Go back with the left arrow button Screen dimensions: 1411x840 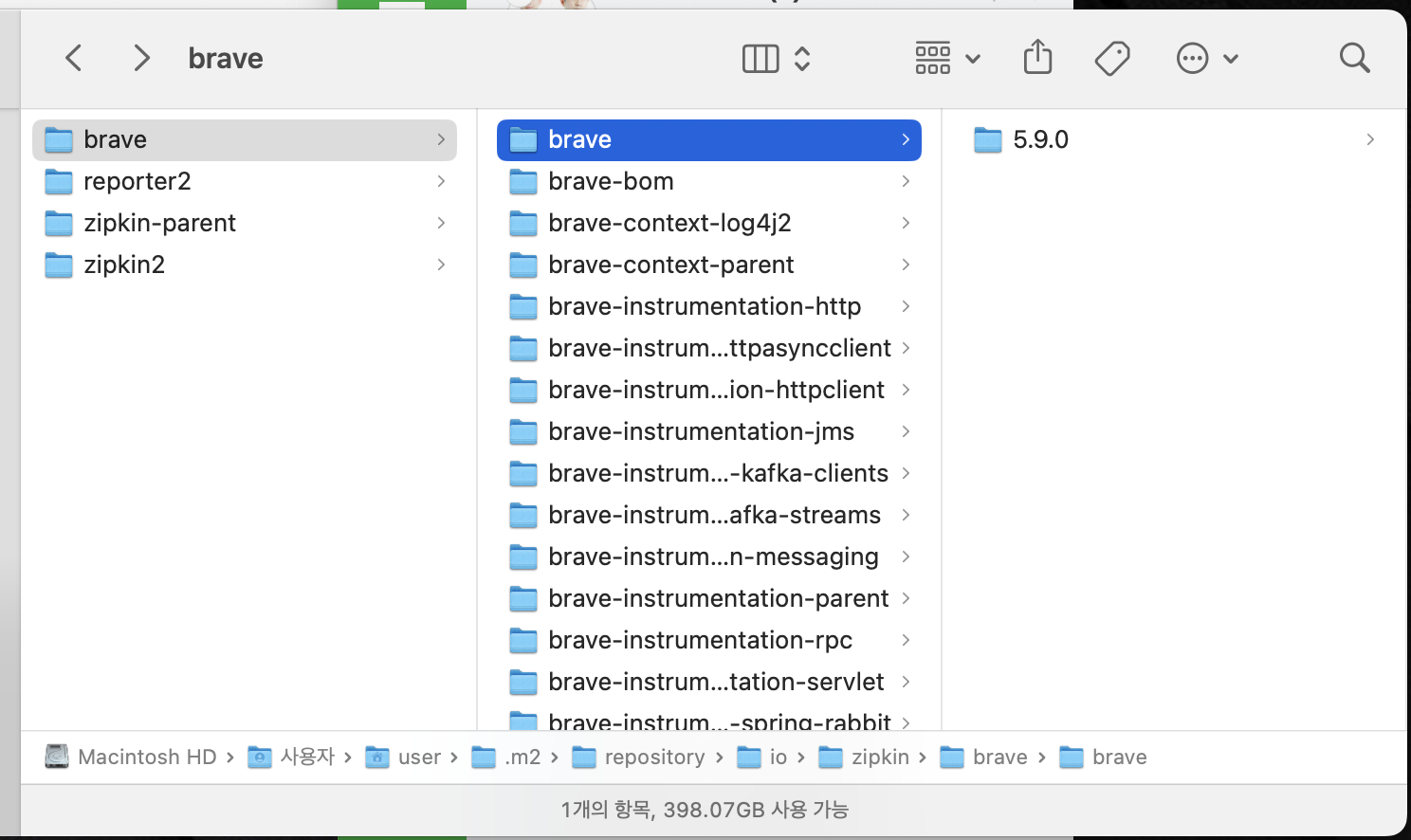click(x=74, y=58)
